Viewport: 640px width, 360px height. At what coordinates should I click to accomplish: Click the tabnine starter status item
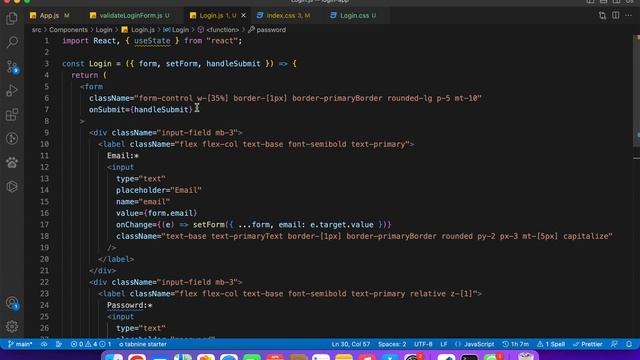[x=143, y=344]
